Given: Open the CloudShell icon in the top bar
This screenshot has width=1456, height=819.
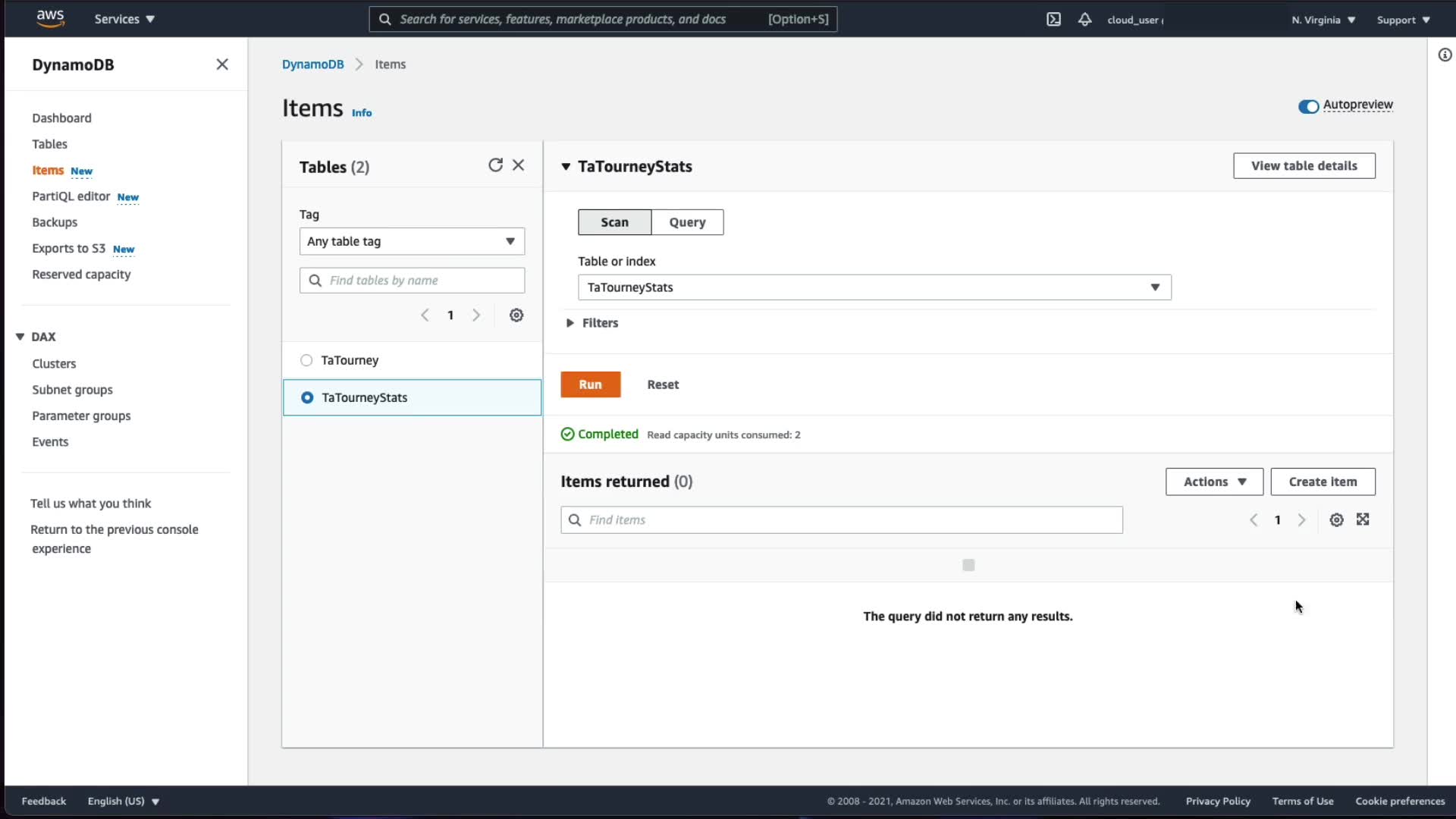Looking at the screenshot, I should coord(1053,20).
